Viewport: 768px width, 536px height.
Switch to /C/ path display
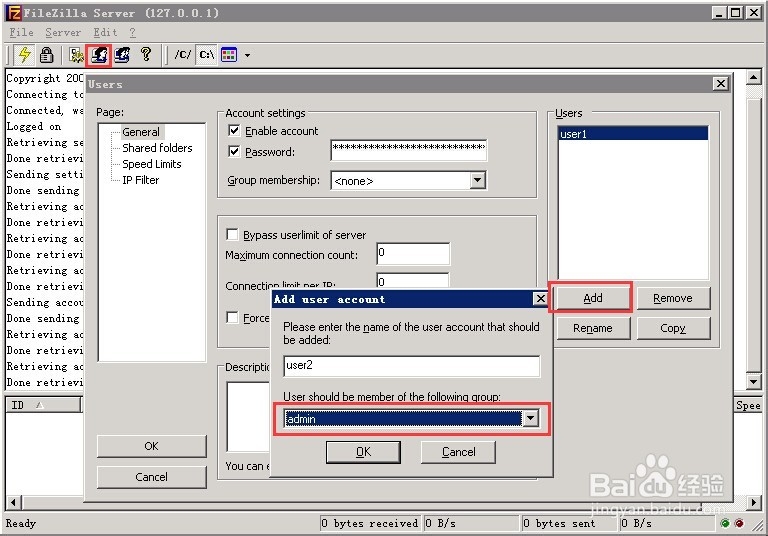[x=183, y=54]
